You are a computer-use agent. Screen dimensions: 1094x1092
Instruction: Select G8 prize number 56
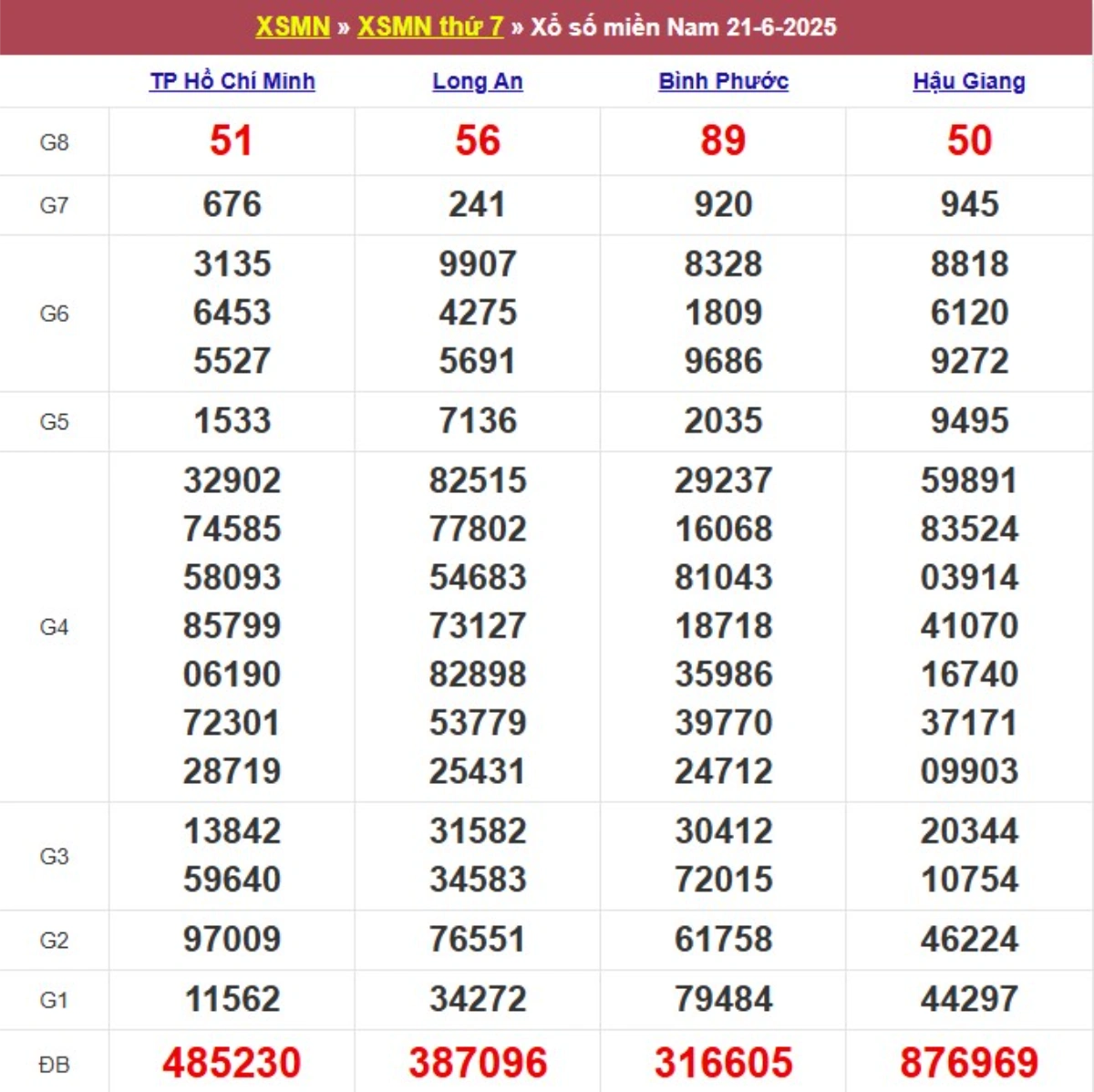pos(478,140)
